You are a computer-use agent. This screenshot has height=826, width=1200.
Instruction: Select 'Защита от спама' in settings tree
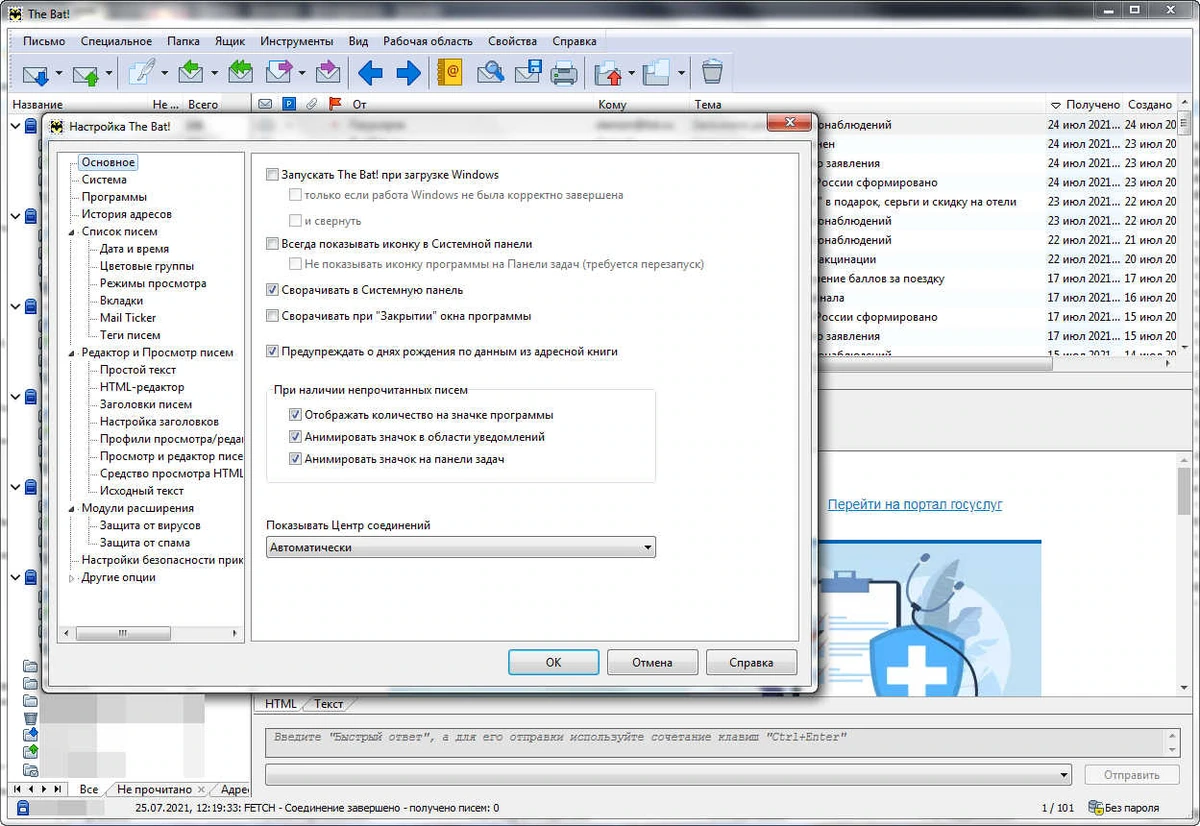[x=145, y=543]
